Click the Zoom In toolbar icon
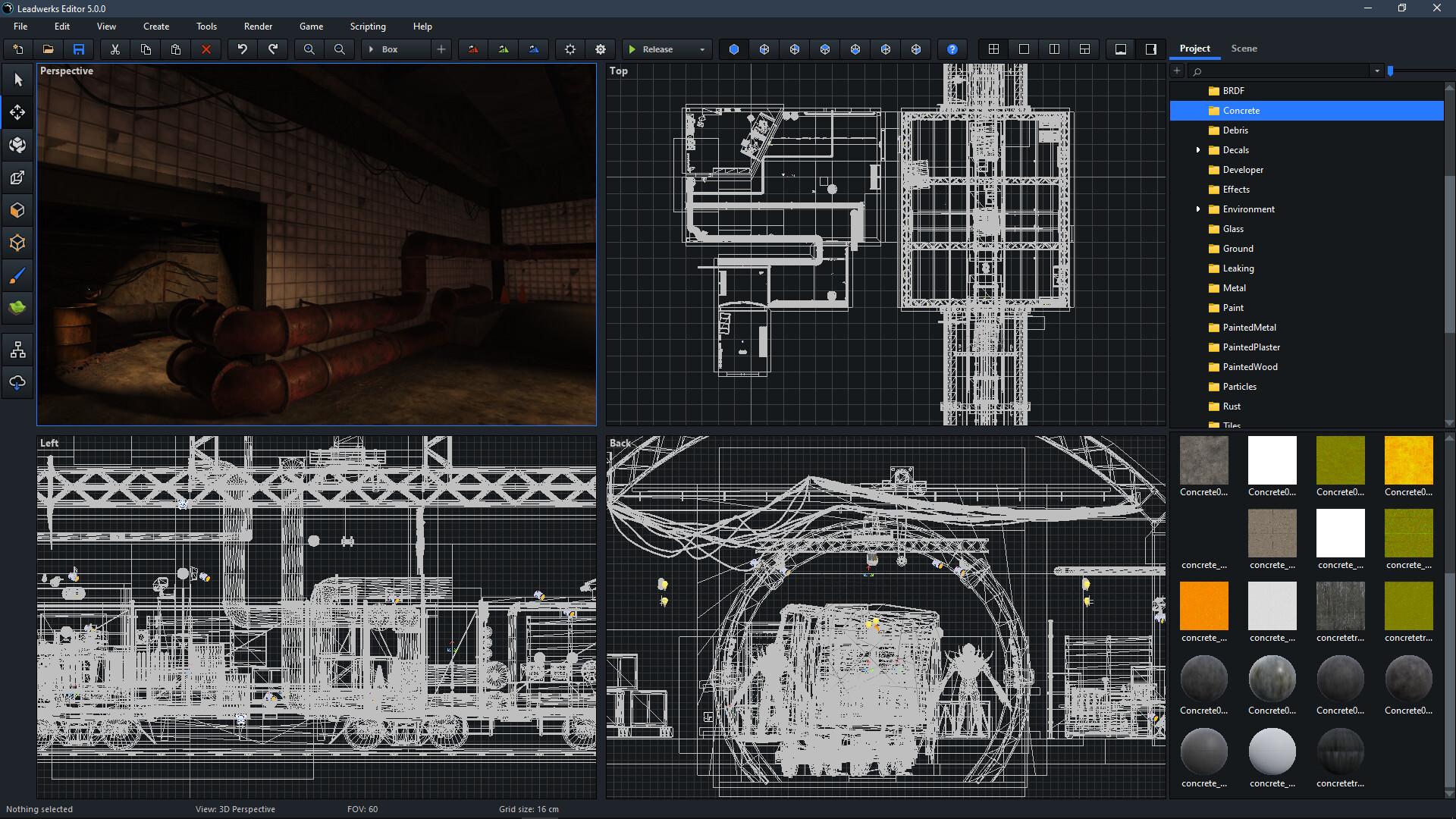 tap(309, 49)
